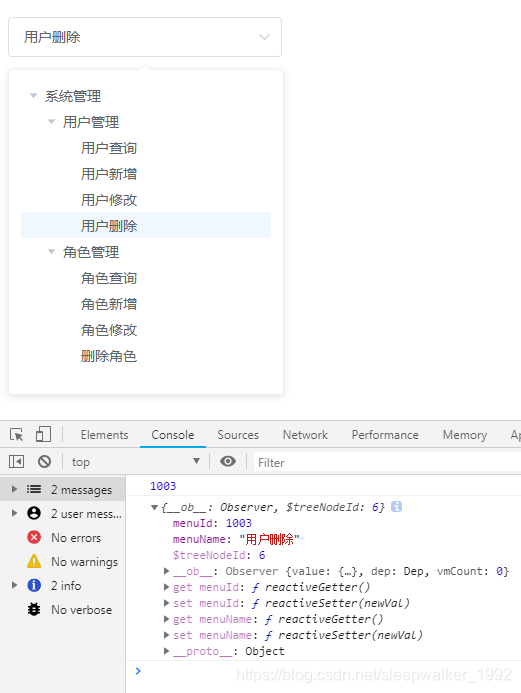Image resolution: width=521 pixels, height=693 pixels.
Task: Switch to the Elements tab
Action: [x=104, y=435]
